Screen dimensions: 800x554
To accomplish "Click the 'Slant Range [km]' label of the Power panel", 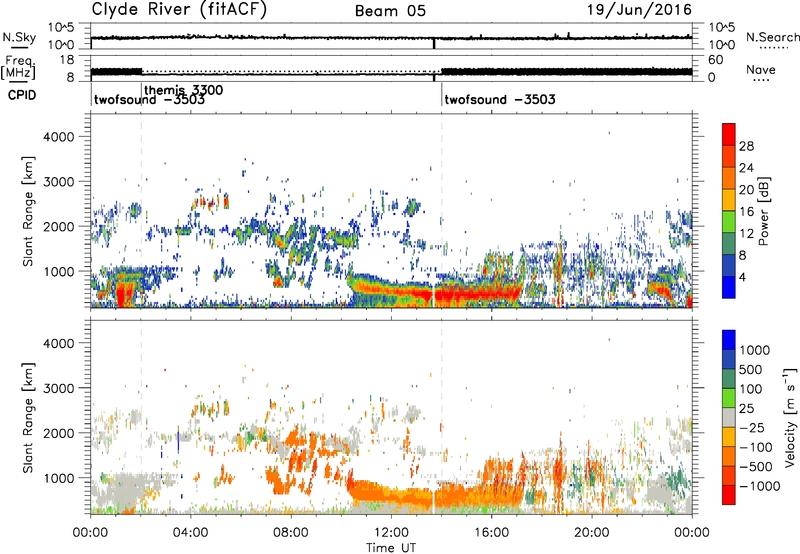I will [28, 211].
